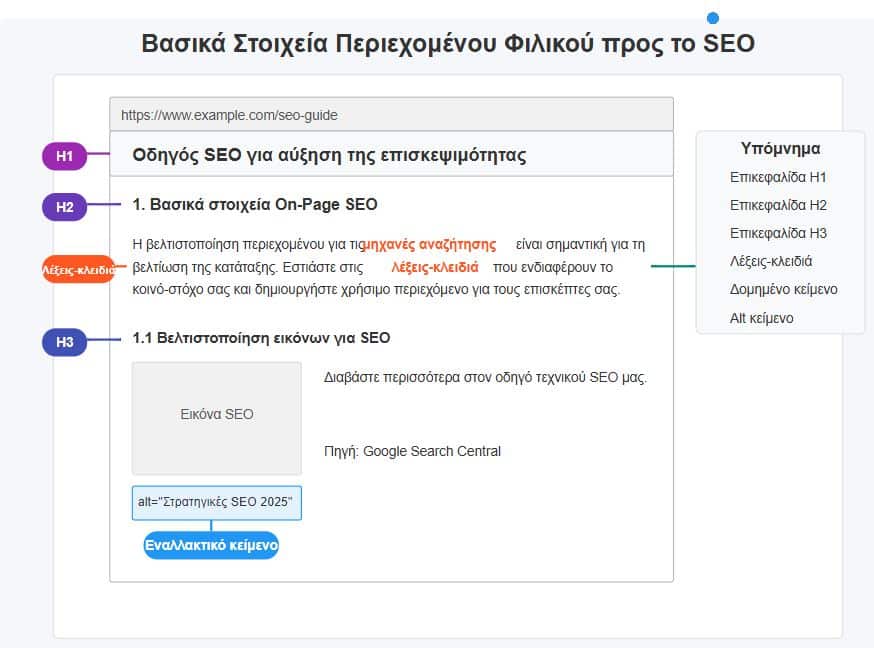Click the highlighted λέξεις-κλειδιά keyword in the paragraph
The image size is (874, 648).
[434, 267]
